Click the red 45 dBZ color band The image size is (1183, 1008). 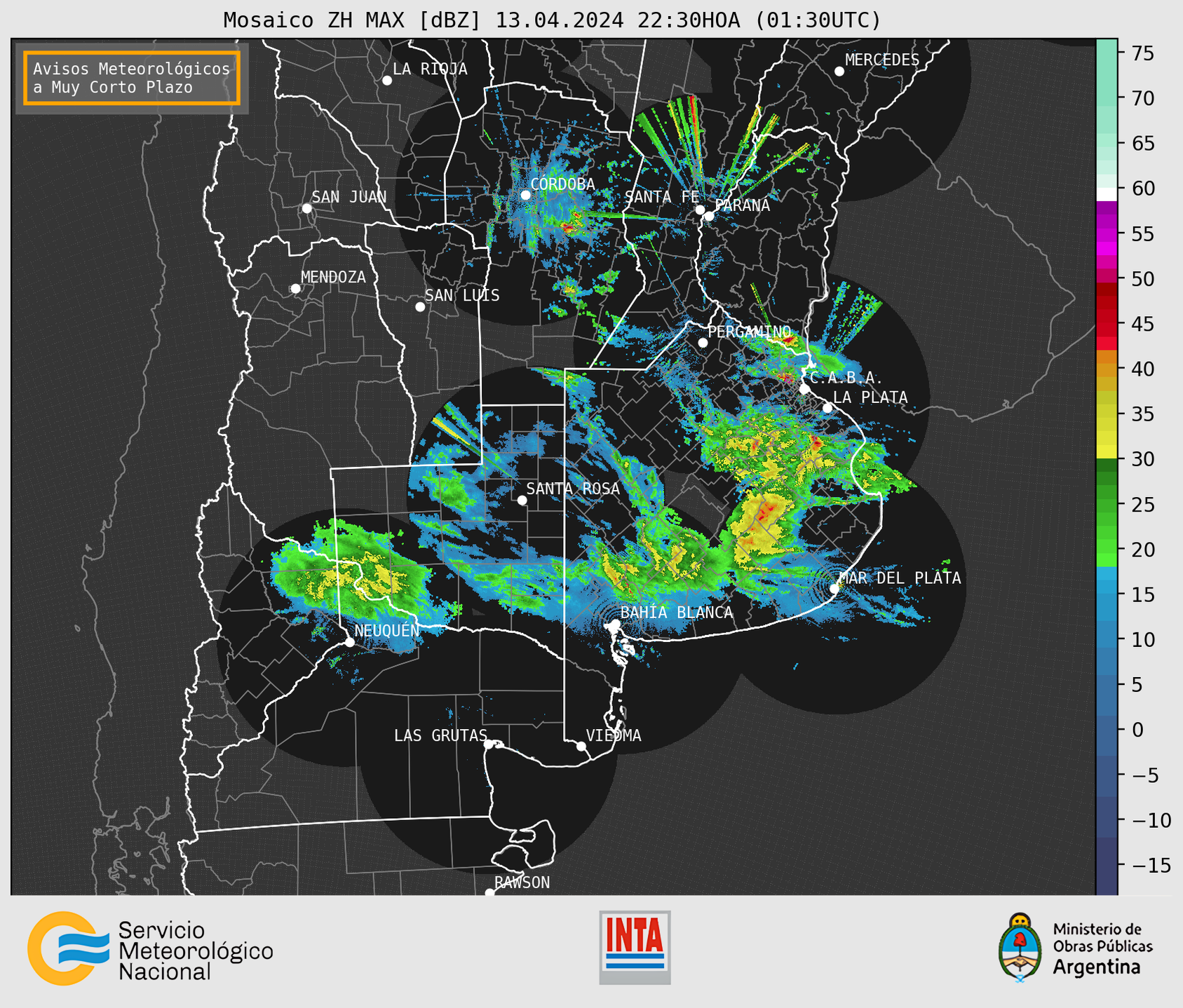click(1107, 324)
